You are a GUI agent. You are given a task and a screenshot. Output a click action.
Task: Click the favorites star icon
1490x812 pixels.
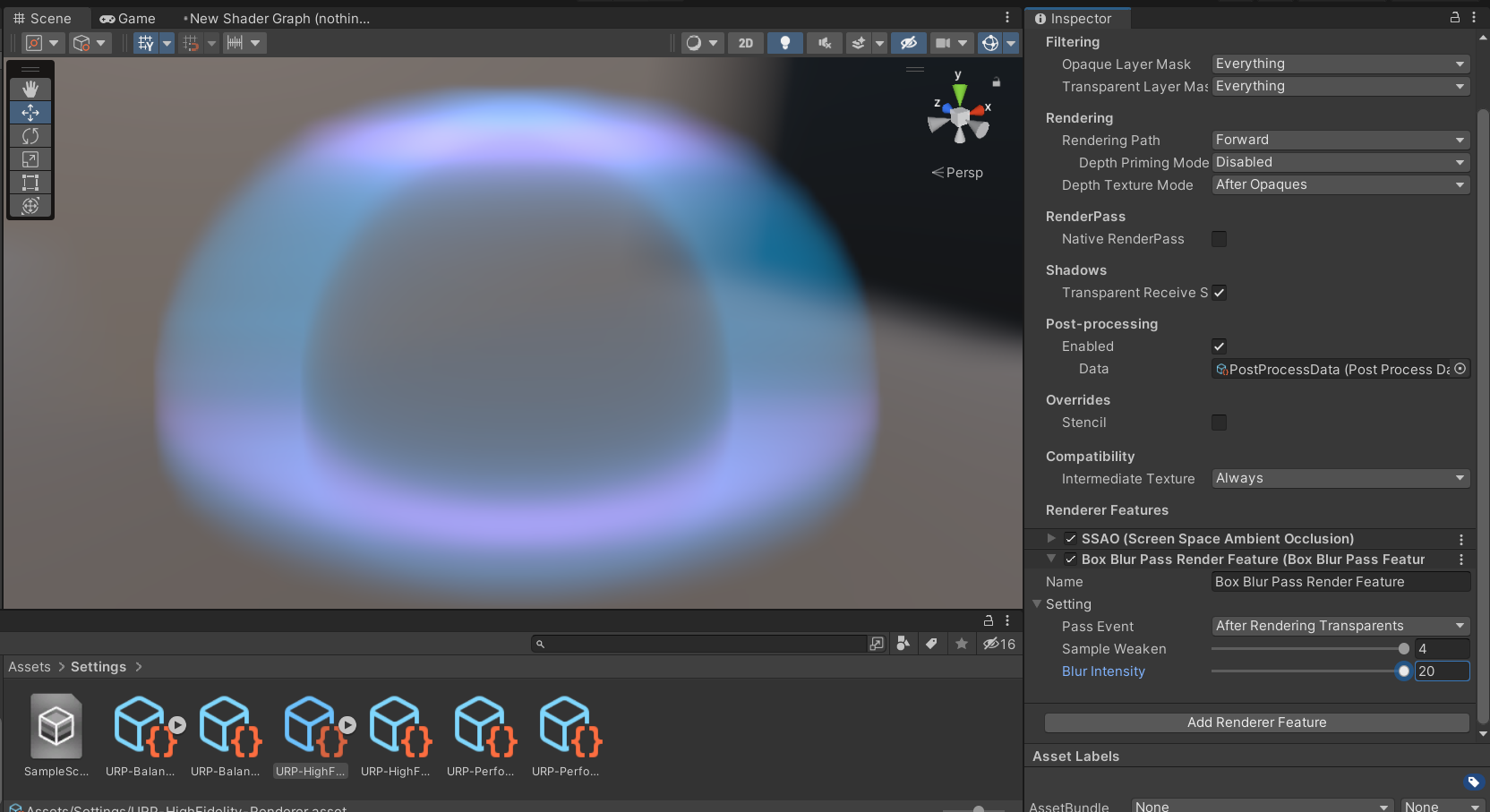pyautogui.click(x=962, y=644)
